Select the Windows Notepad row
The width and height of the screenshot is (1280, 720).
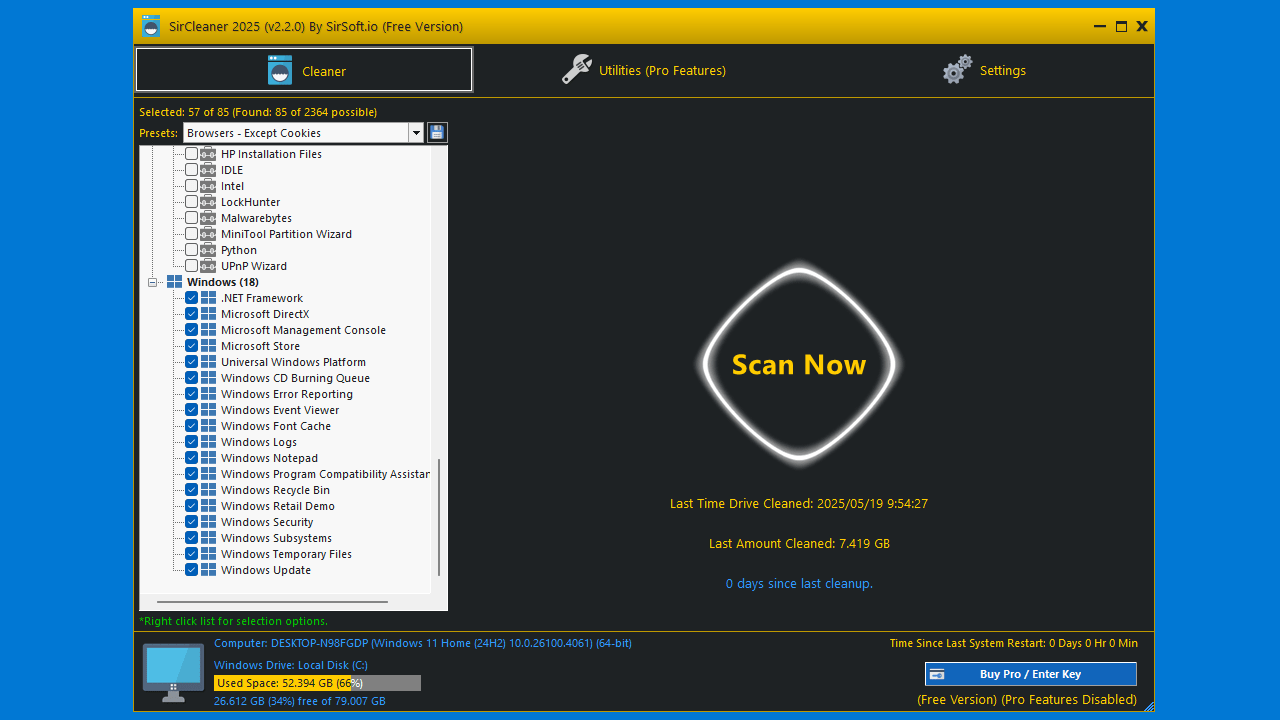click(x=269, y=458)
